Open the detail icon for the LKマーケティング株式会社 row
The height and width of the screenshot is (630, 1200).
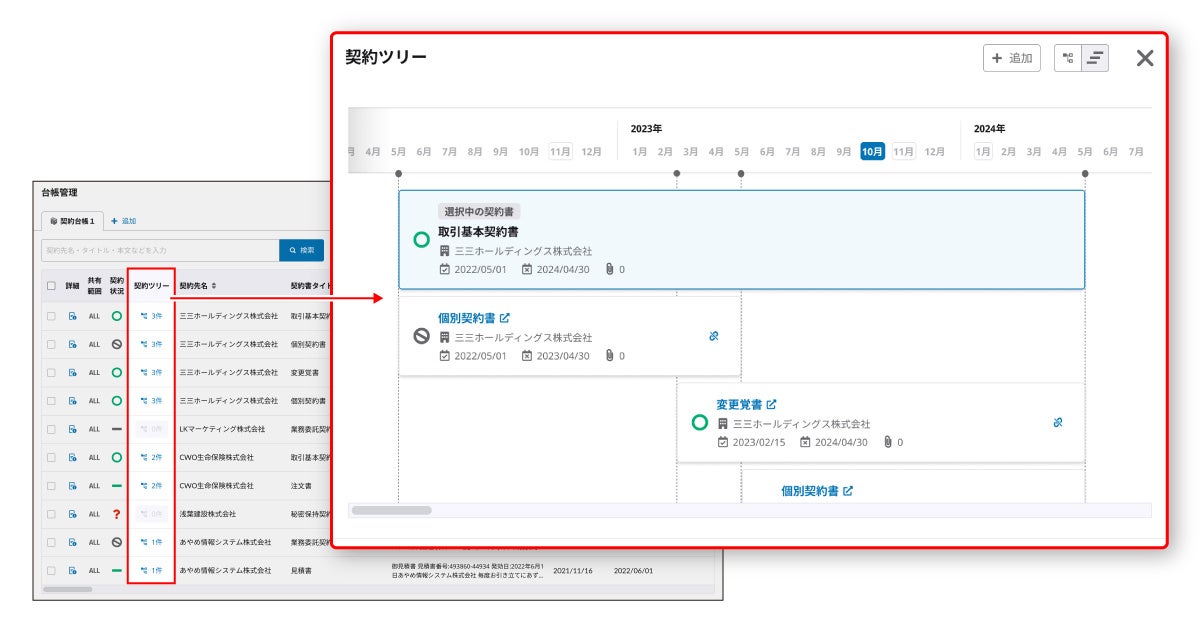73,429
